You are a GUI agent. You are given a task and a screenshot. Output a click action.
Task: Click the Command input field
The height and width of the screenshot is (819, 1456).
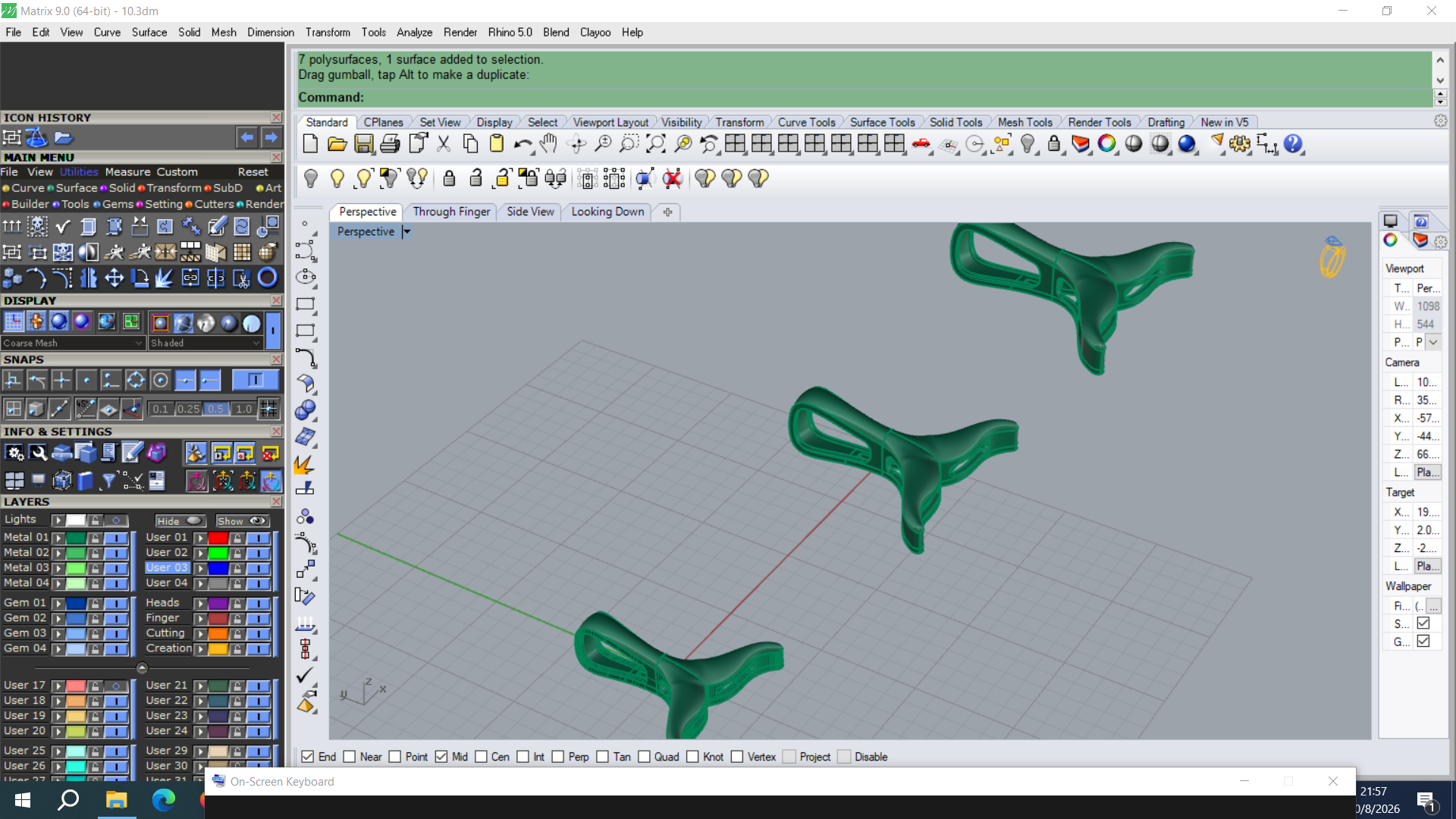point(864,97)
